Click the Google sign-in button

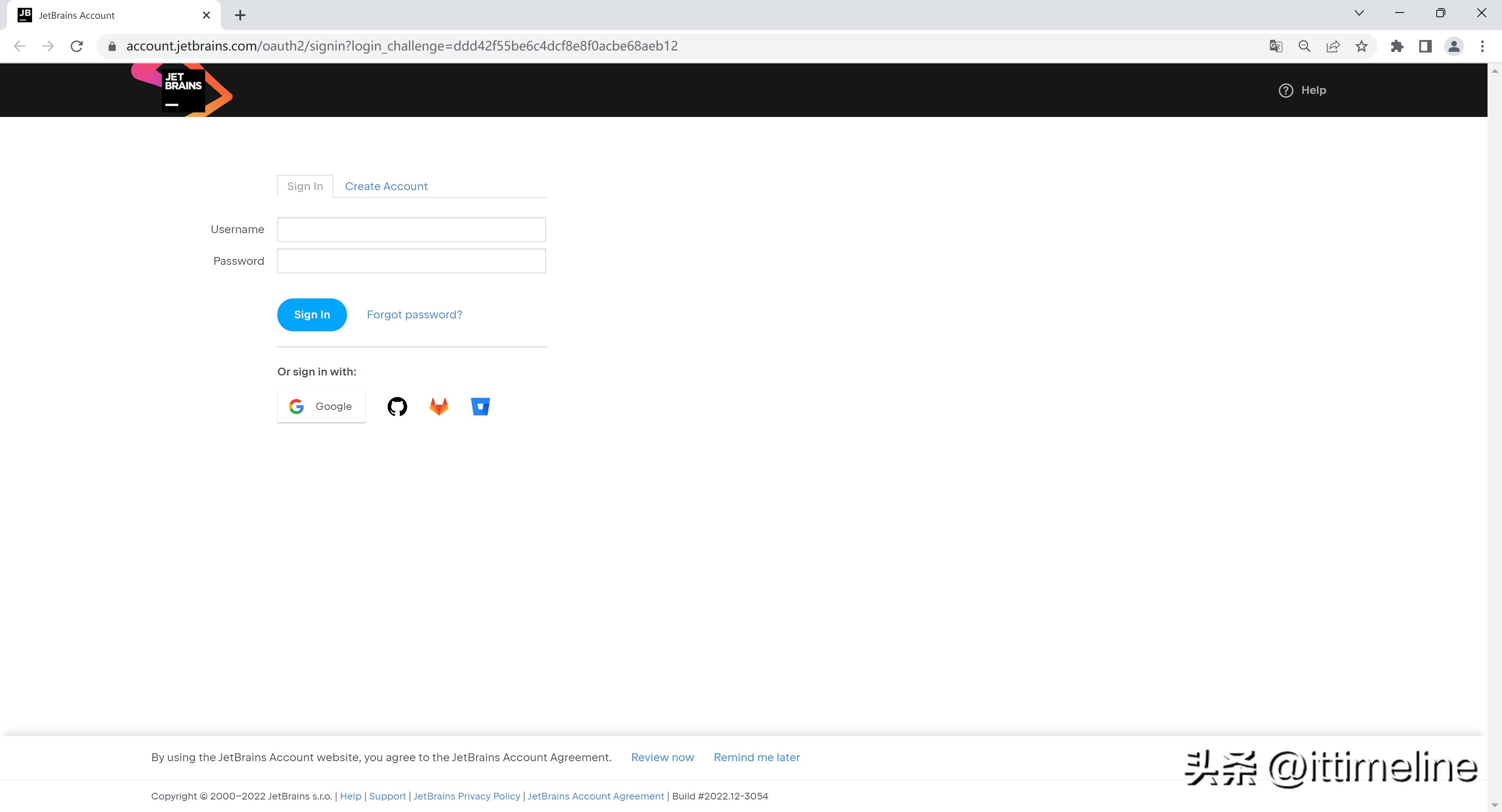click(321, 406)
